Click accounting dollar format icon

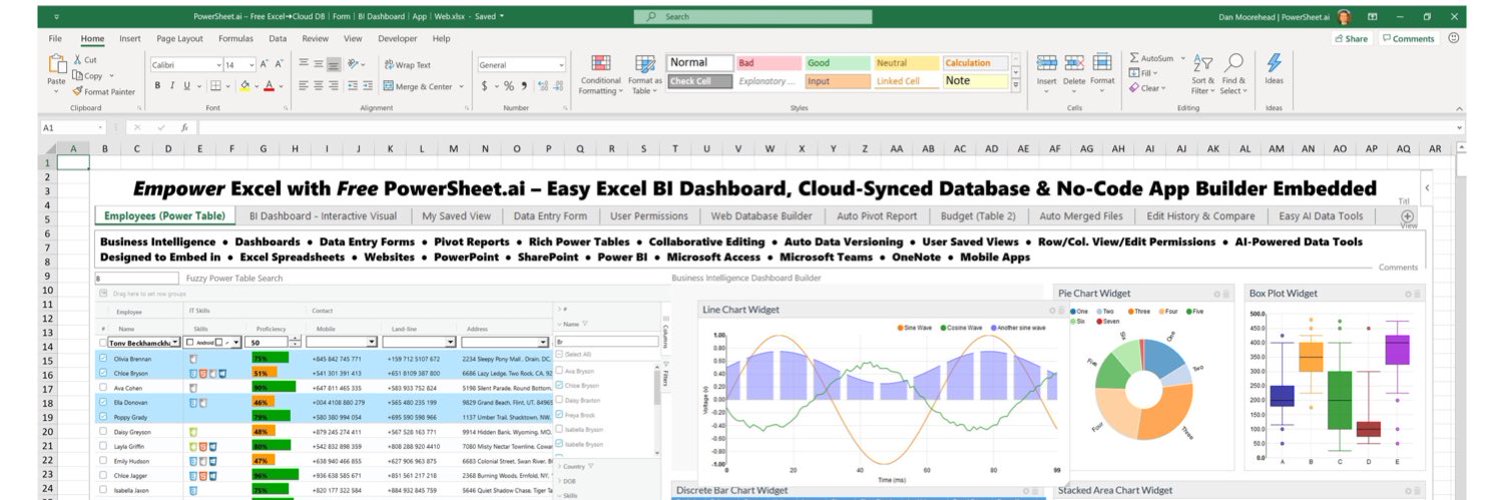(x=485, y=86)
